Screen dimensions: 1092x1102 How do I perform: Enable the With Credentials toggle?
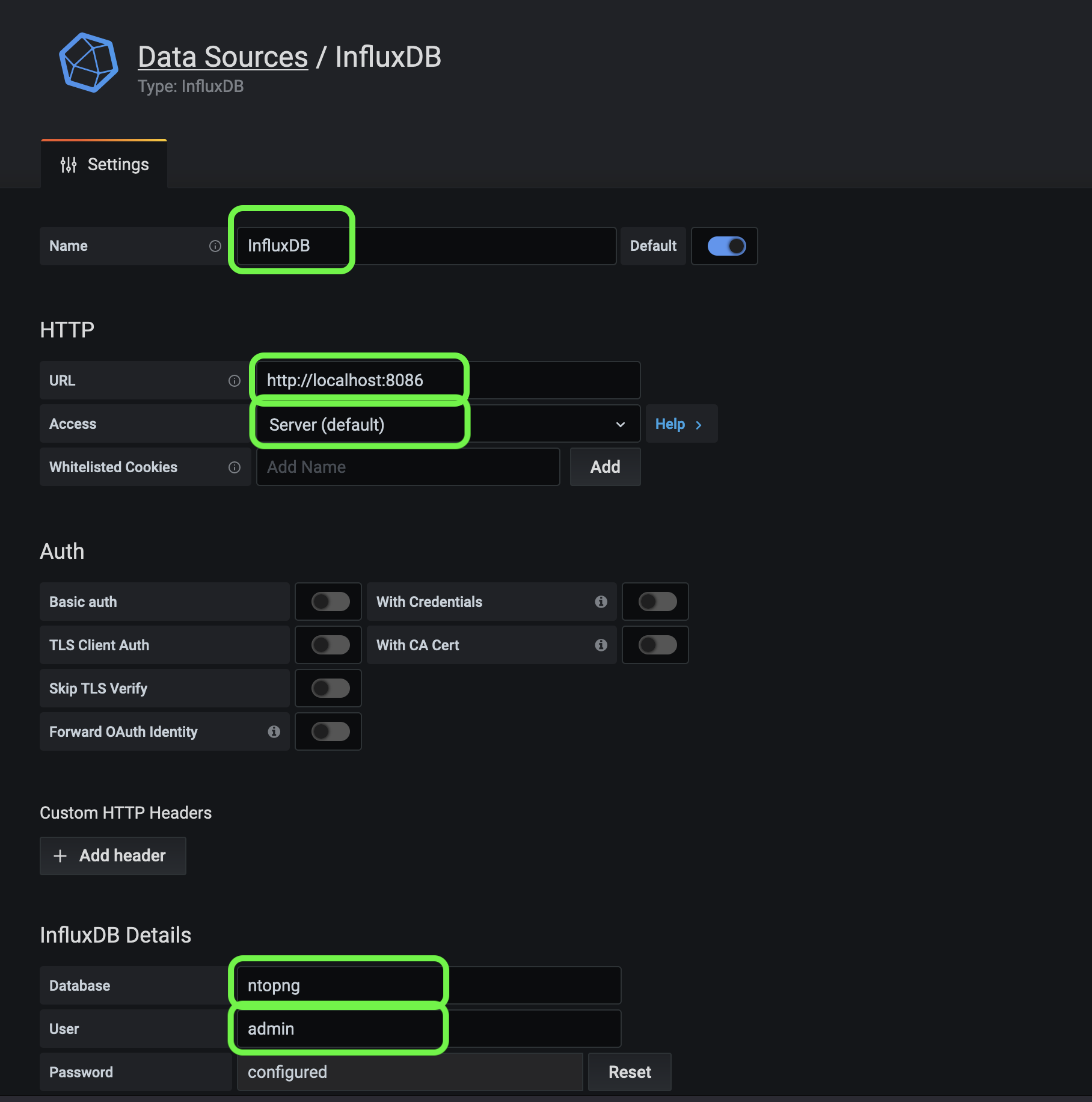[x=657, y=602]
